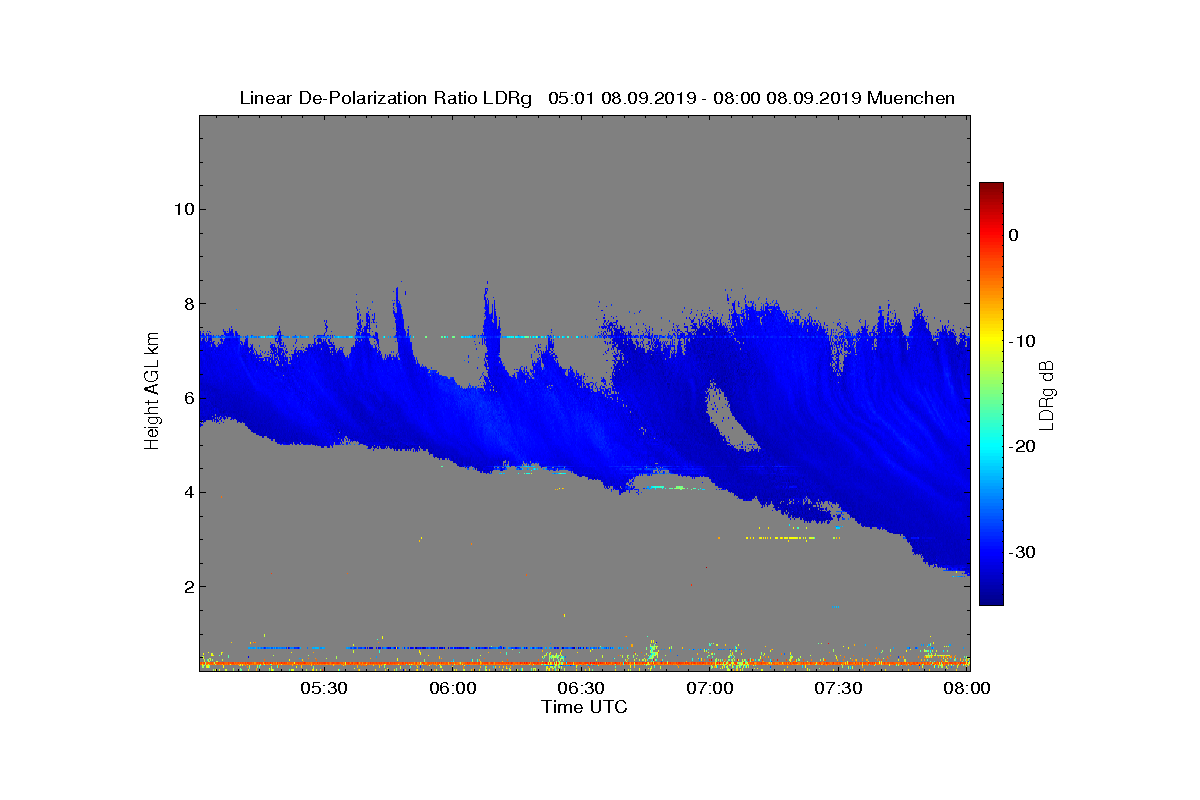Click the plot title mentioning Muenchen
Screen dimensions: 1200x800
tap(597, 98)
